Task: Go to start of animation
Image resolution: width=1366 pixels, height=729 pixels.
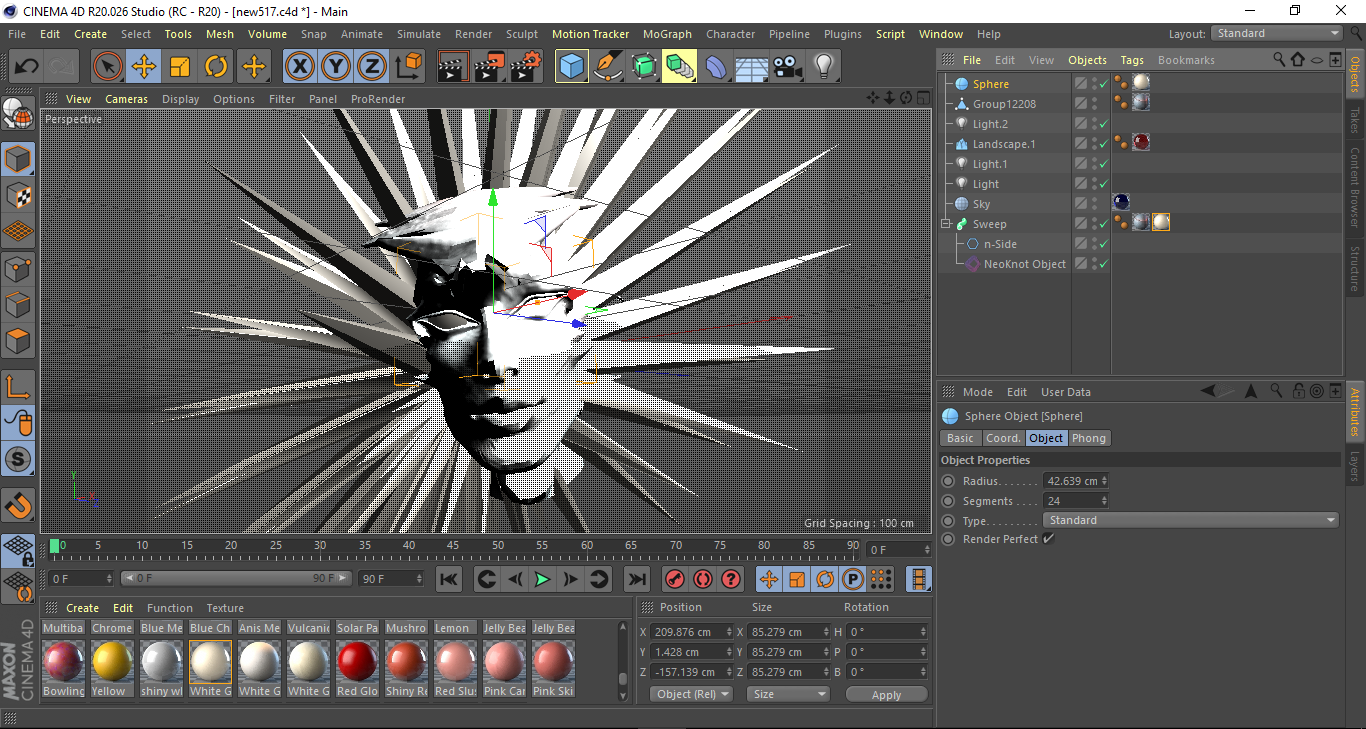Action: click(449, 579)
